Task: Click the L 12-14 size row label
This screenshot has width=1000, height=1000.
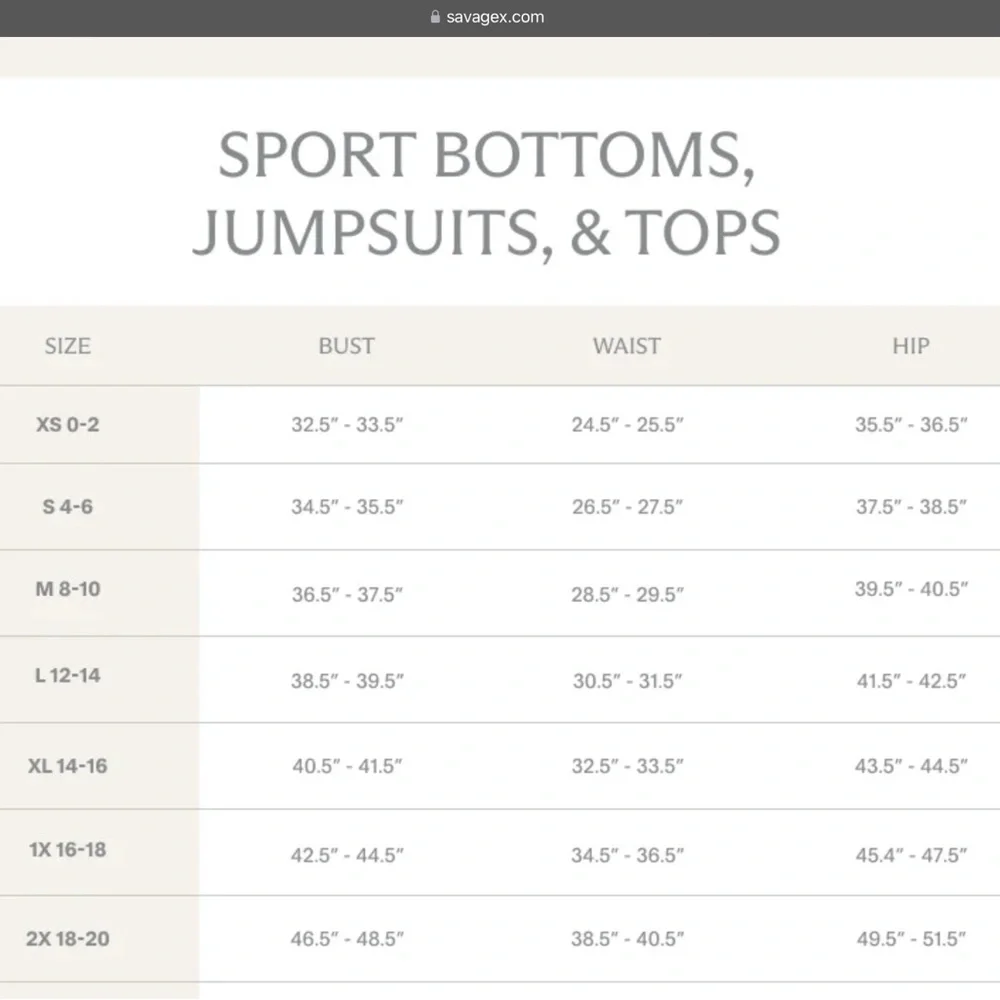Action: tap(68, 675)
